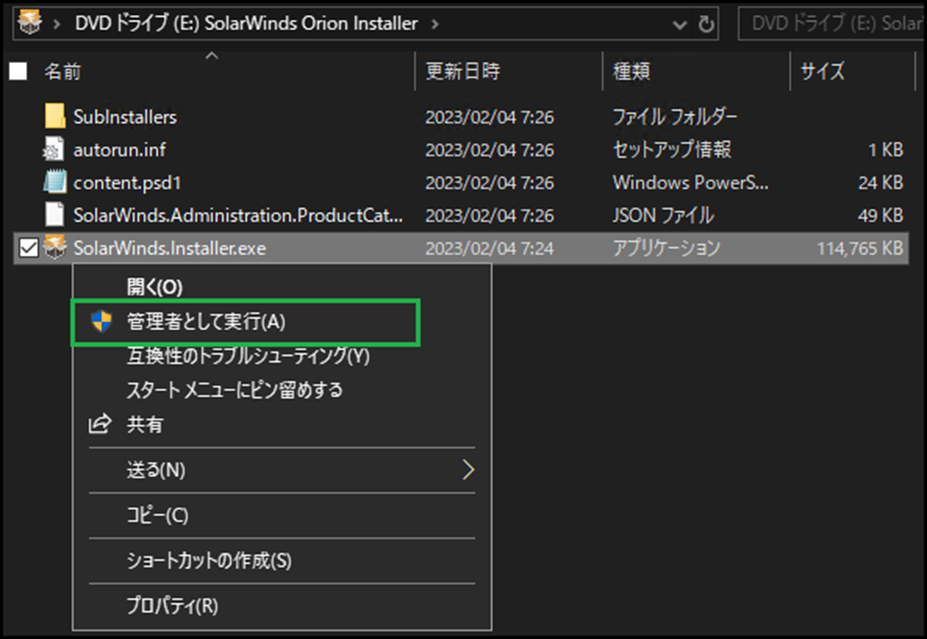Click the 1 KB size value
Viewport: 927px width, 639px height.
pyautogui.click(x=886, y=150)
